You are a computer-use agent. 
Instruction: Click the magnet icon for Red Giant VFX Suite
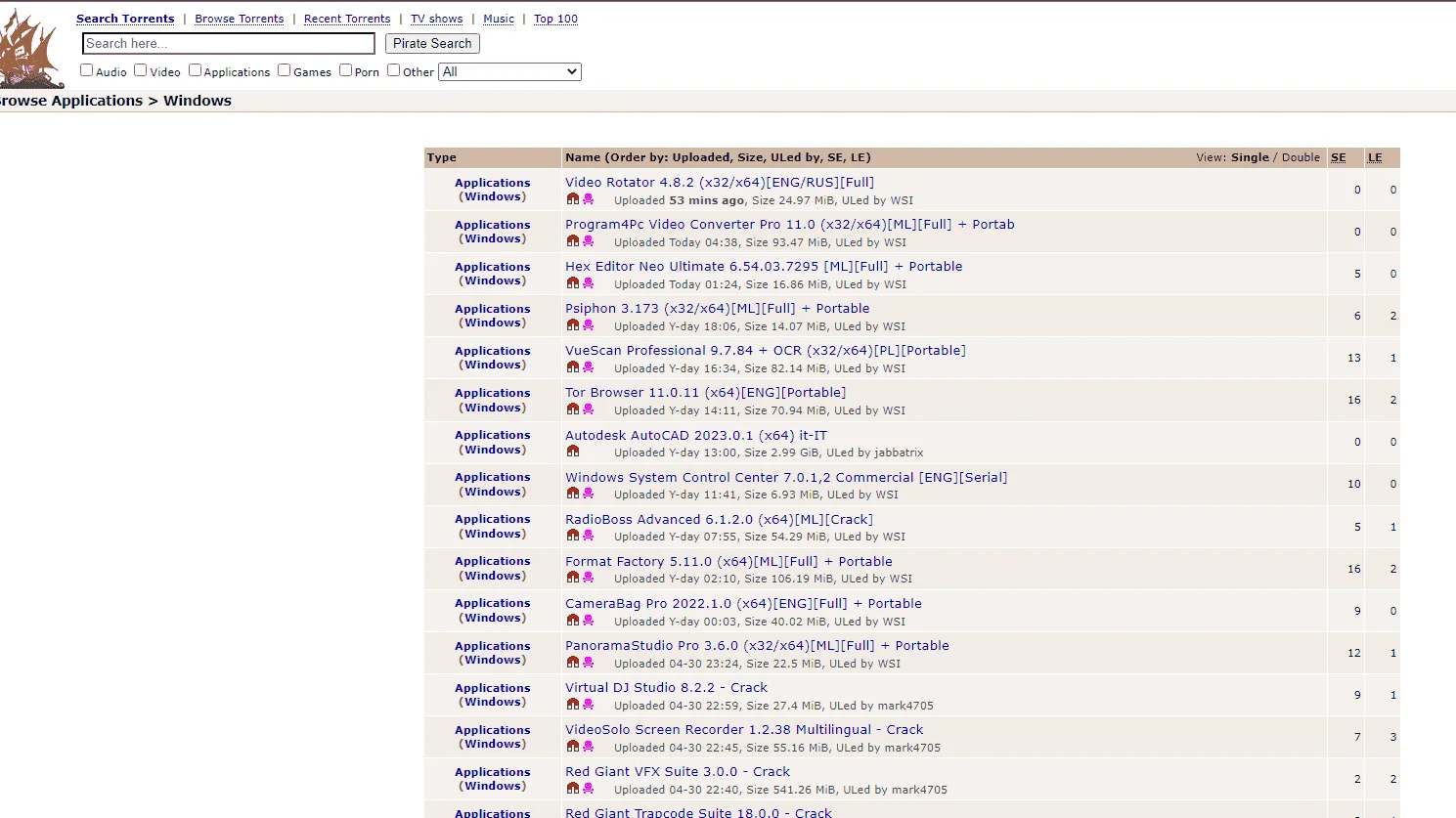(573, 789)
